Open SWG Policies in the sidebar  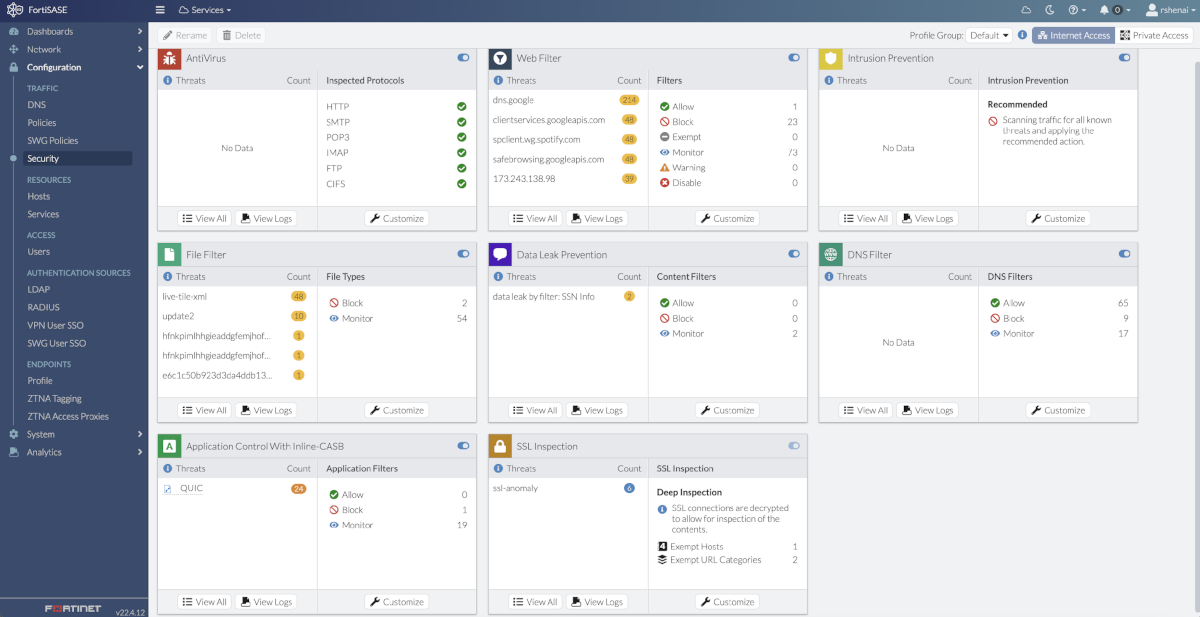pyautogui.click(x=52, y=140)
